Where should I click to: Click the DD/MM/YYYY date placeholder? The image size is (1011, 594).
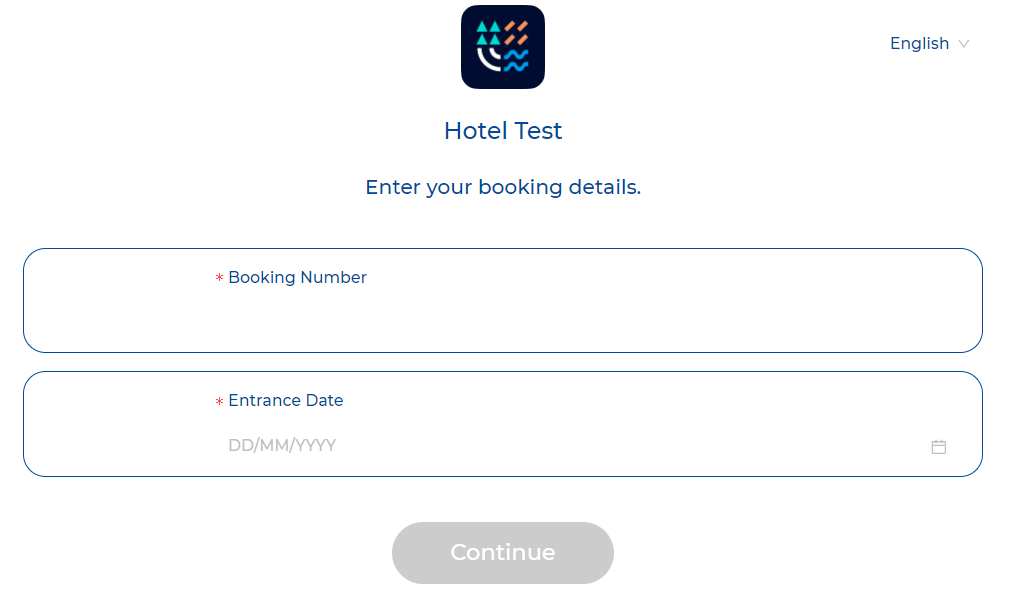click(x=282, y=445)
